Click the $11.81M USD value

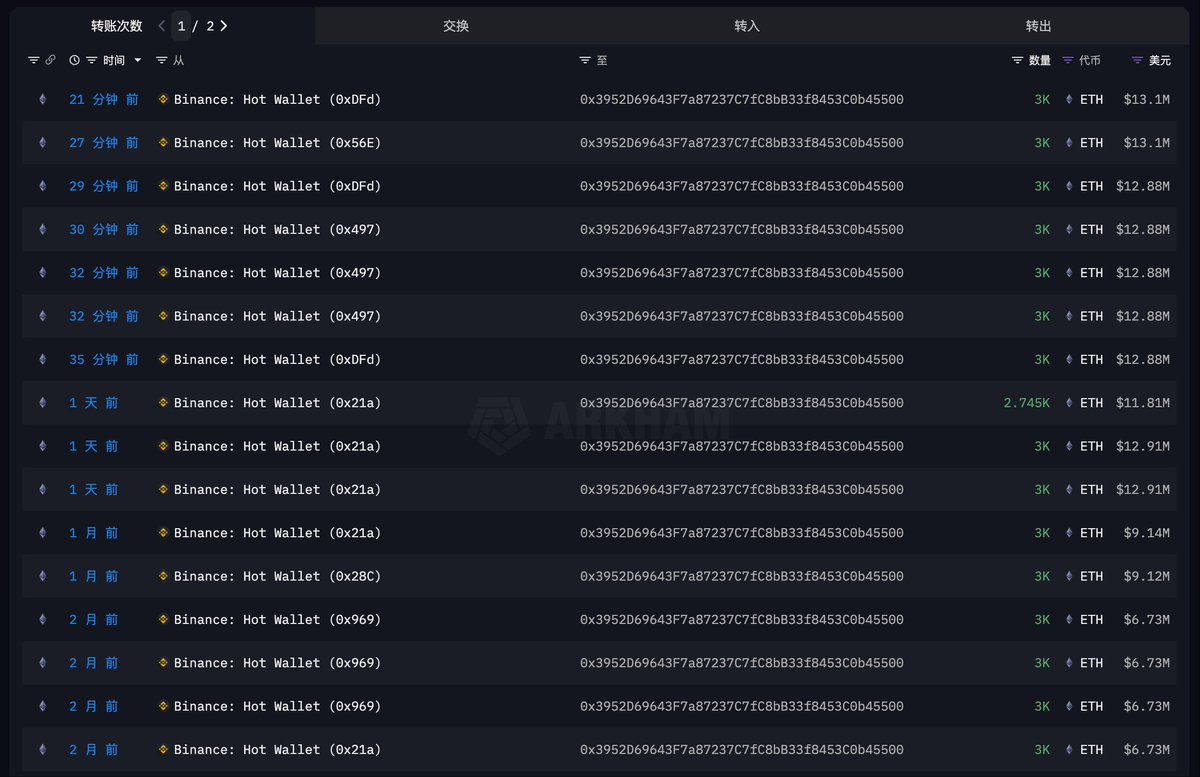tap(1143, 403)
